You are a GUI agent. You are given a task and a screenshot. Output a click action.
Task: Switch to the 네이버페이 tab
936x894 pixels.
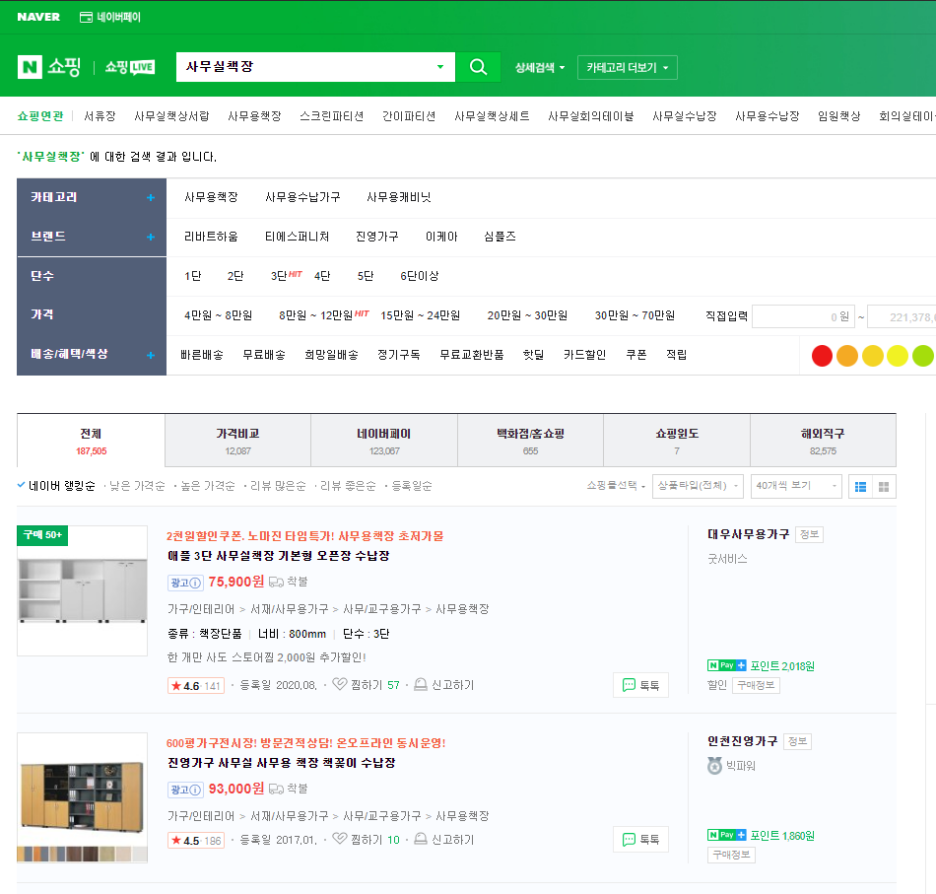coord(384,441)
